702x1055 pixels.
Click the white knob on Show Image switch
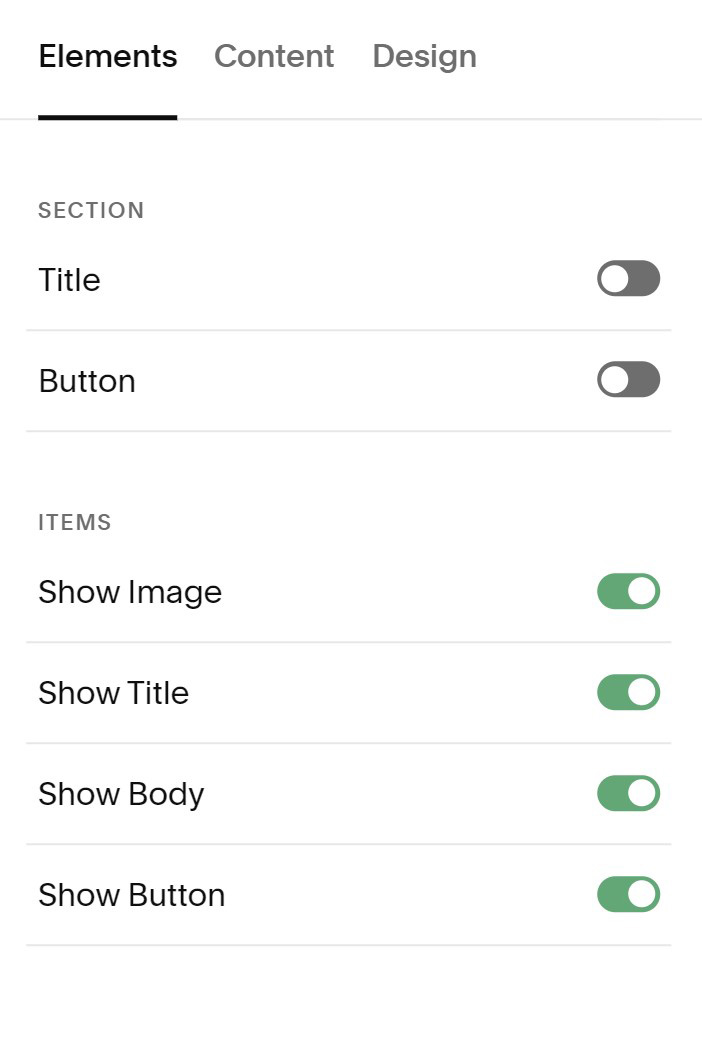pos(642,591)
